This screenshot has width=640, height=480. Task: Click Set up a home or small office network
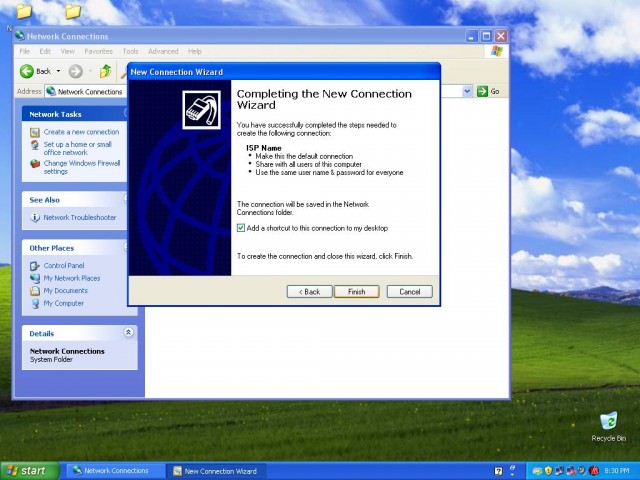[x=78, y=148]
